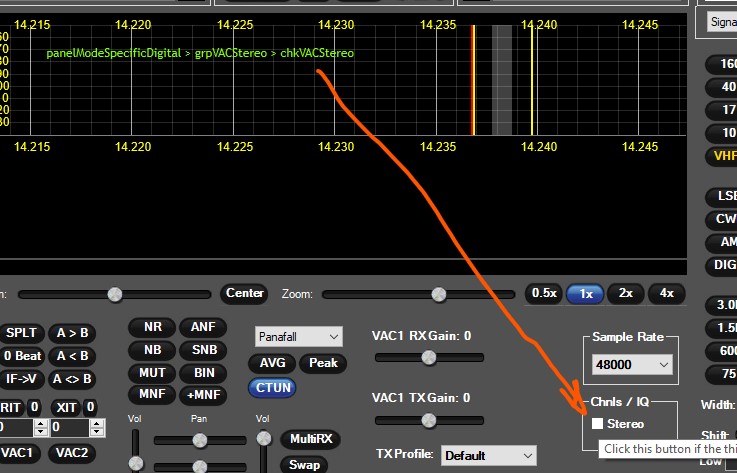Toggle MUT to mute audio
Screen dimensions: 737x473
click(152, 373)
